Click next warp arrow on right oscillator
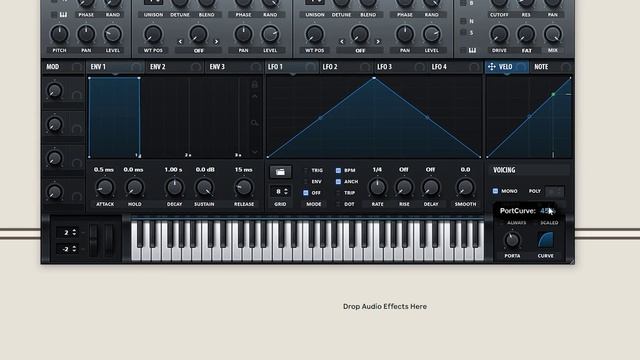640x360 pixels. pyautogui.click(x=378, y=42)
